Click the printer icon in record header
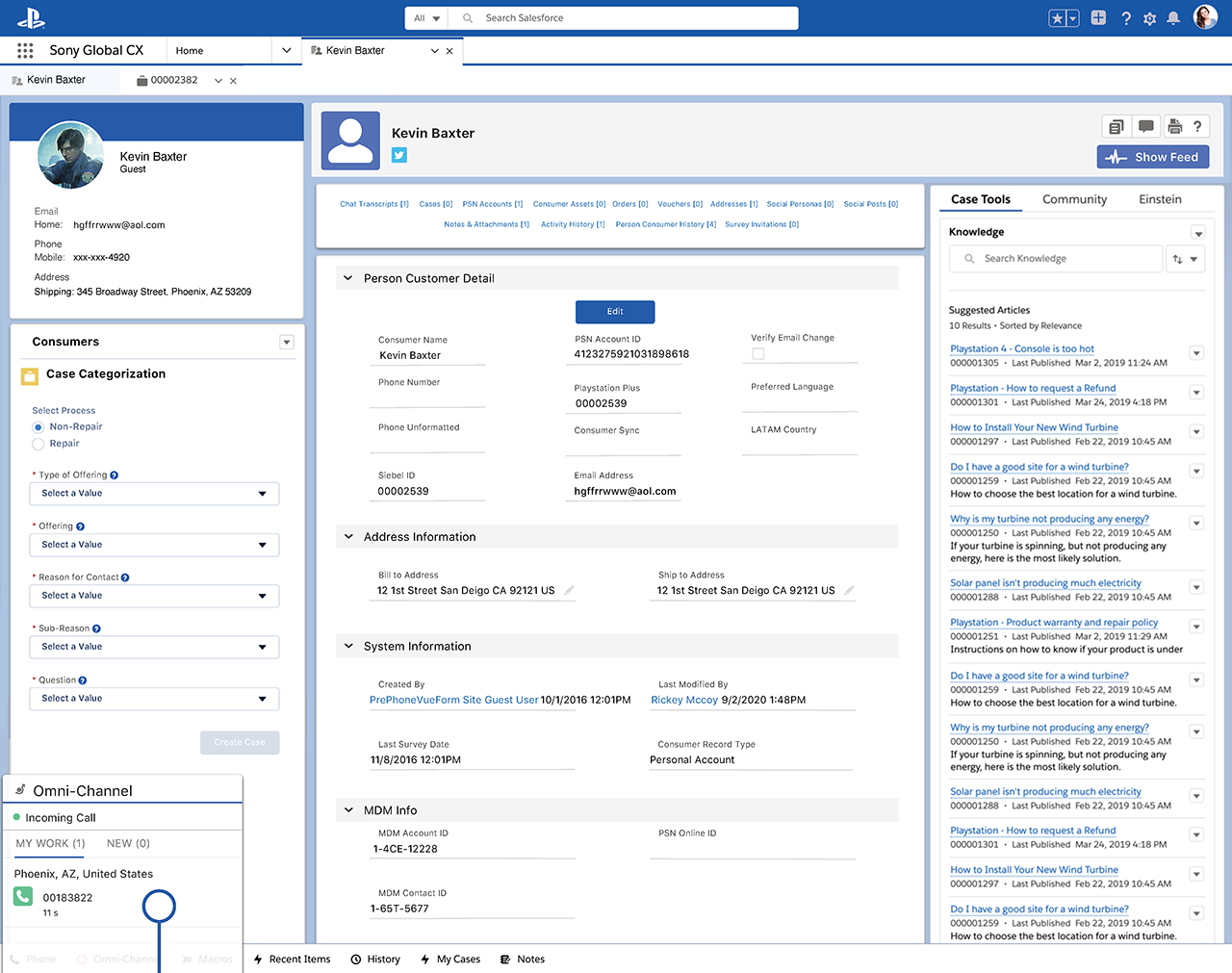This screenshot has width=1232, height=973. pos(1174,126)
